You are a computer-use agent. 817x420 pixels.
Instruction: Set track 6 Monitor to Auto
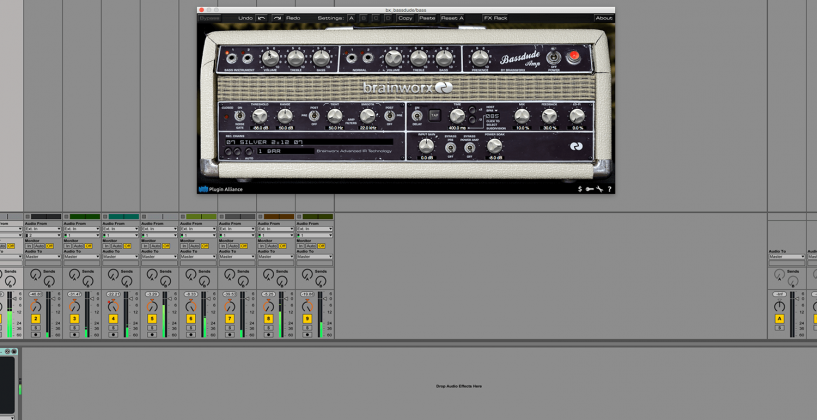(x=193, y=246)
